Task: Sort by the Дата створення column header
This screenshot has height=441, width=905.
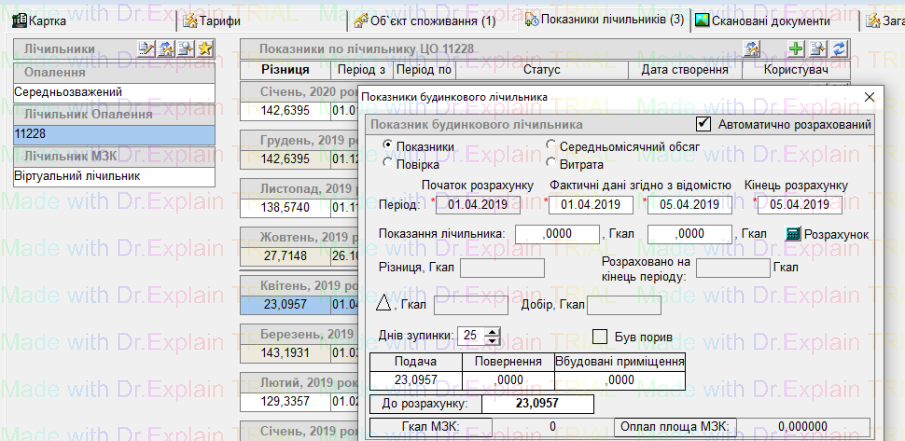Action: (x=684, y=70)
